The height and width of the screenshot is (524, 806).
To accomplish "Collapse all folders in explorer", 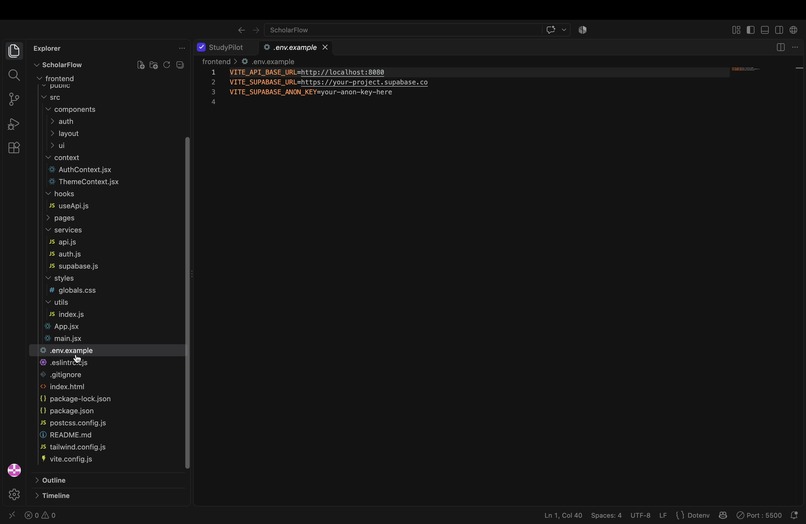I will tap(180, 65).
